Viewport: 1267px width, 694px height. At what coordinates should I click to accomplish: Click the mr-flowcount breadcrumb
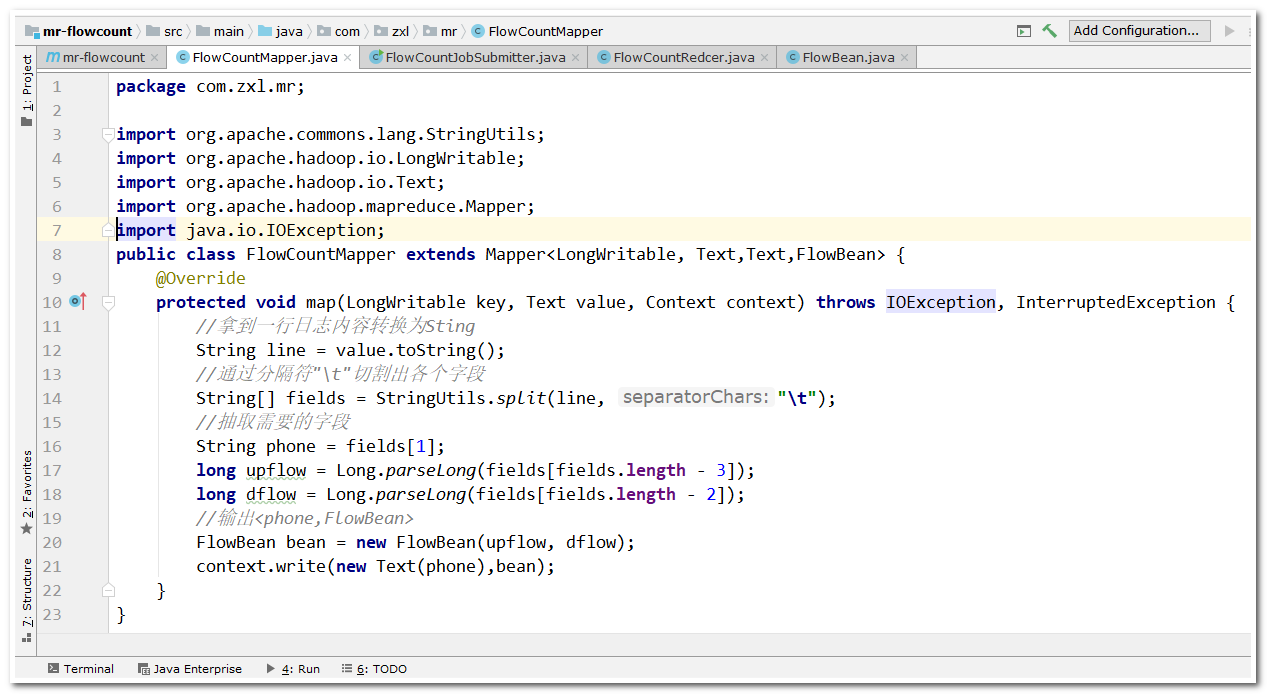coord(78,31)
